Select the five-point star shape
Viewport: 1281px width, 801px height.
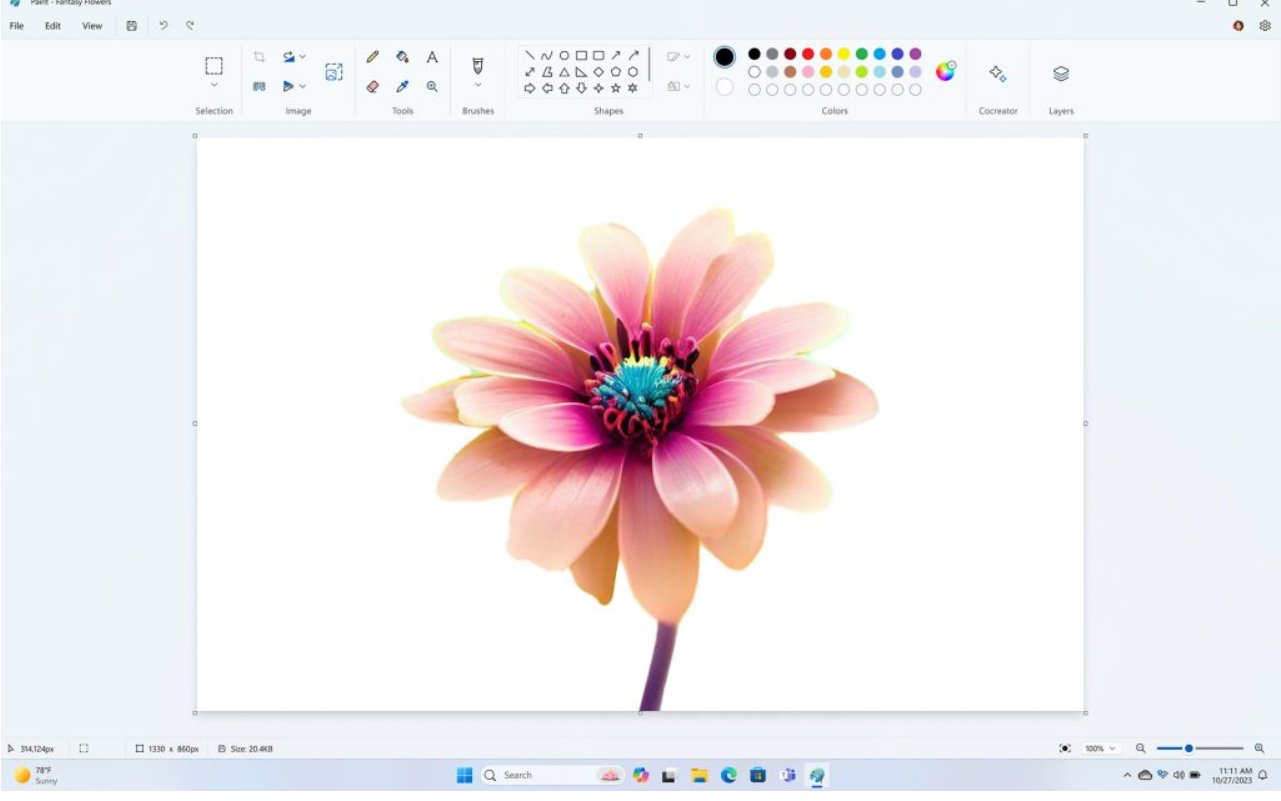(x=615, y=88)
